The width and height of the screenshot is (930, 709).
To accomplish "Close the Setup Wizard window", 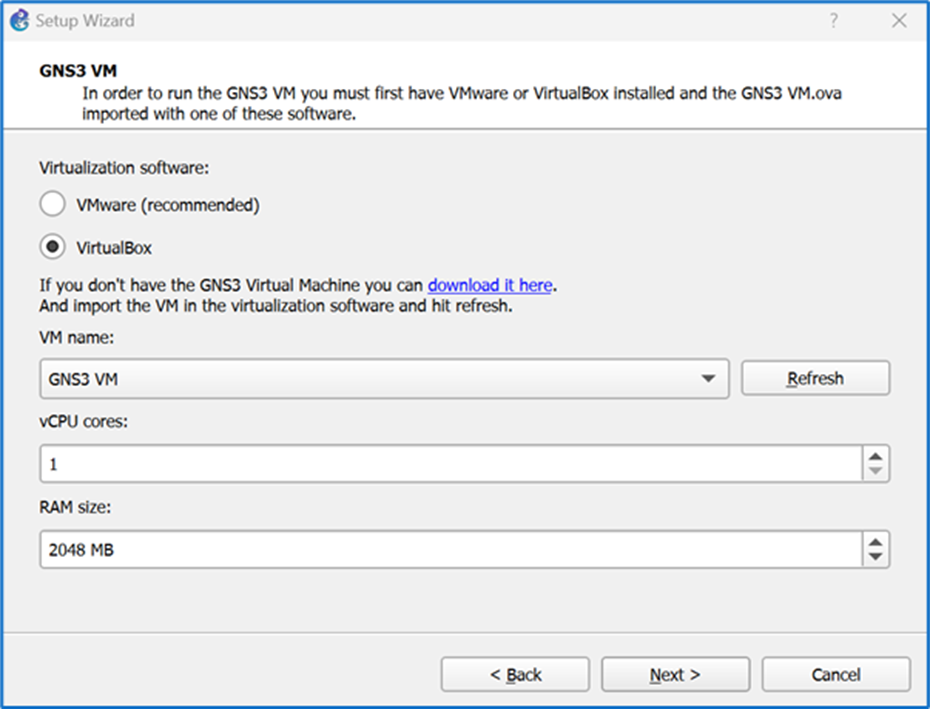I will [x=899, y=21].
